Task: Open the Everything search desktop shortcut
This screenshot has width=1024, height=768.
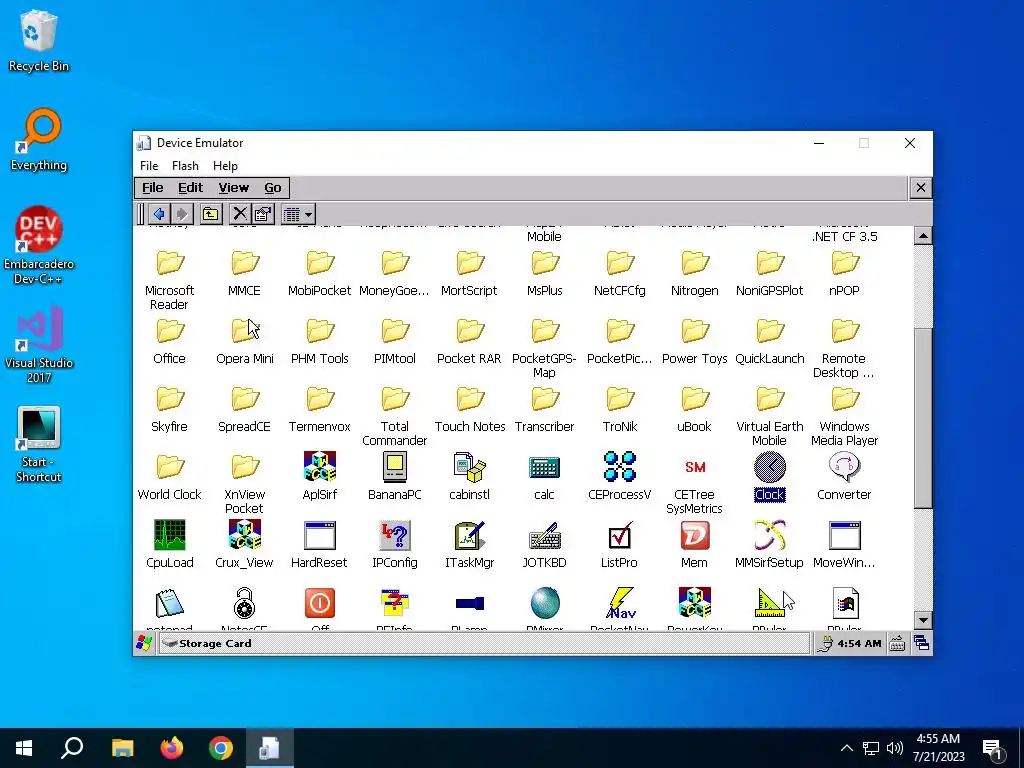Action: coord(39,140)
